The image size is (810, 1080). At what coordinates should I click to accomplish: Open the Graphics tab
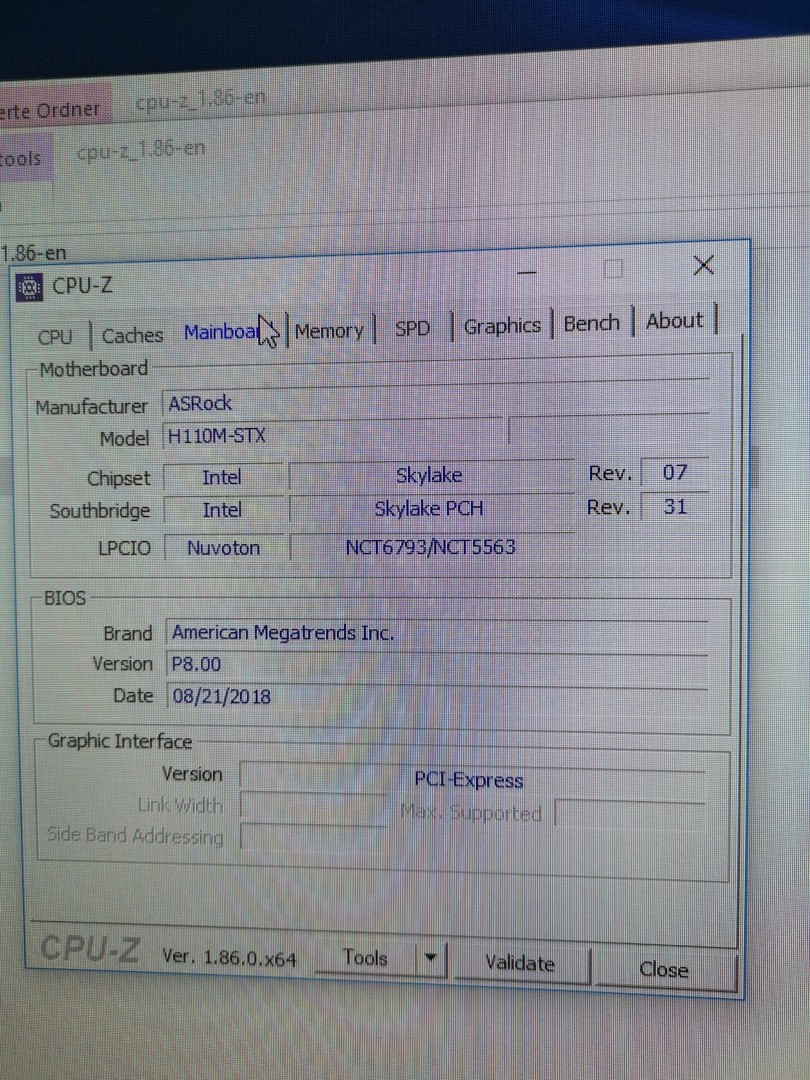[x=501, y=326]
